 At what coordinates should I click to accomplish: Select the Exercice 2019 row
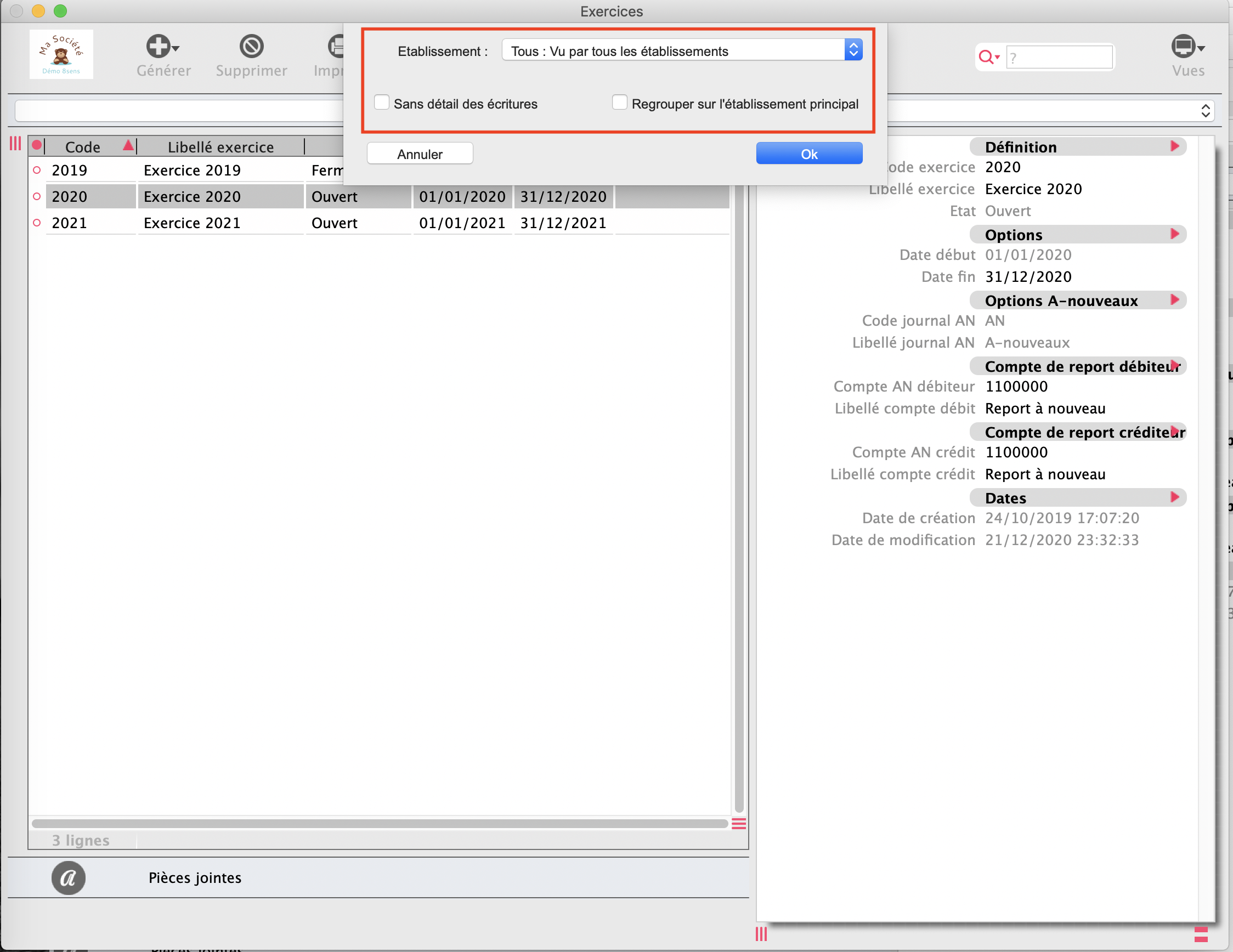(x=192, y=170)
